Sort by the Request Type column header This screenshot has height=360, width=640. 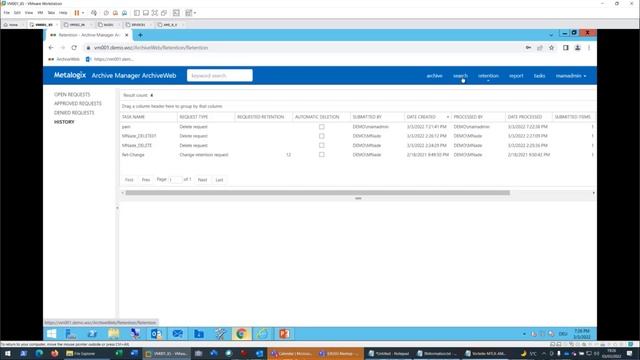(194, 117)
